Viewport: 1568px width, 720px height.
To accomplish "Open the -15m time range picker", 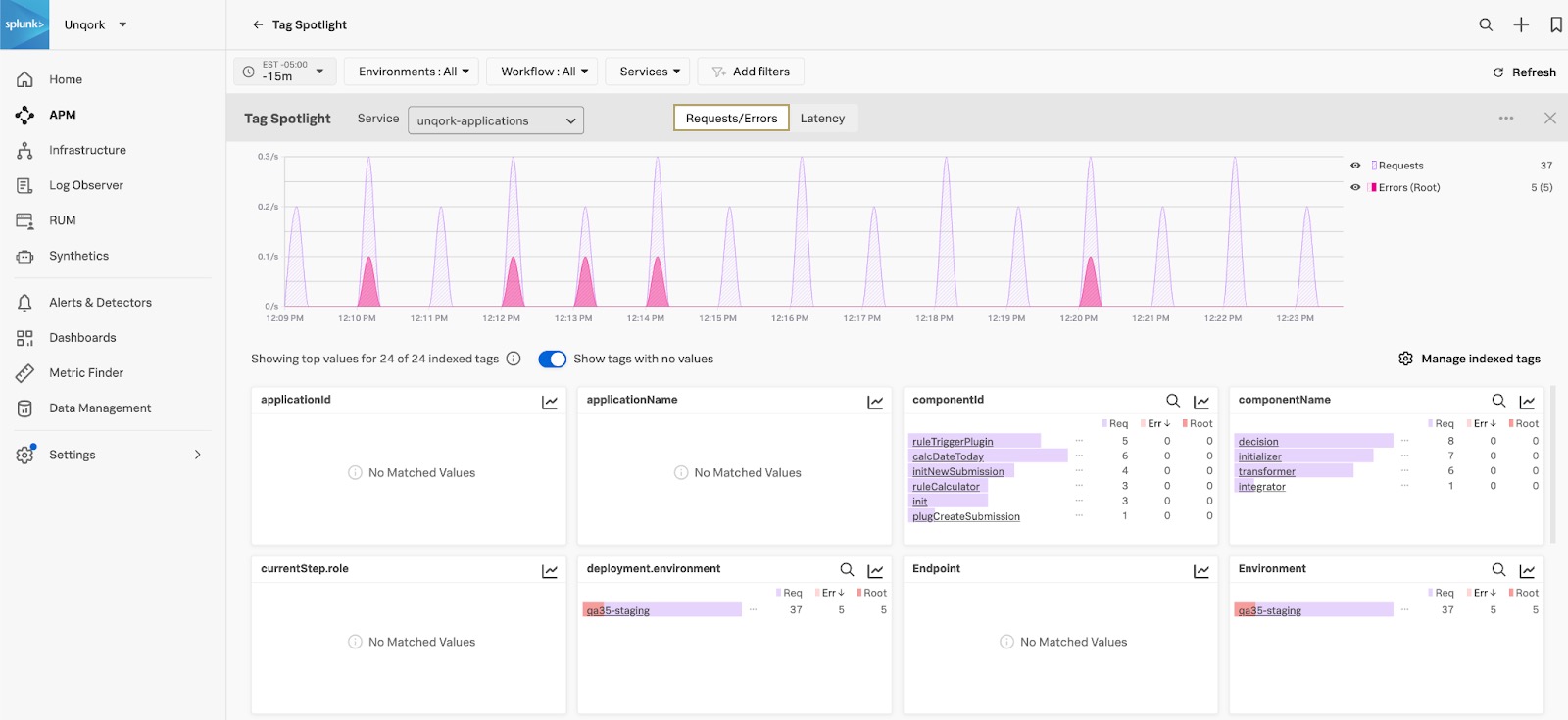I will (285, 72).
